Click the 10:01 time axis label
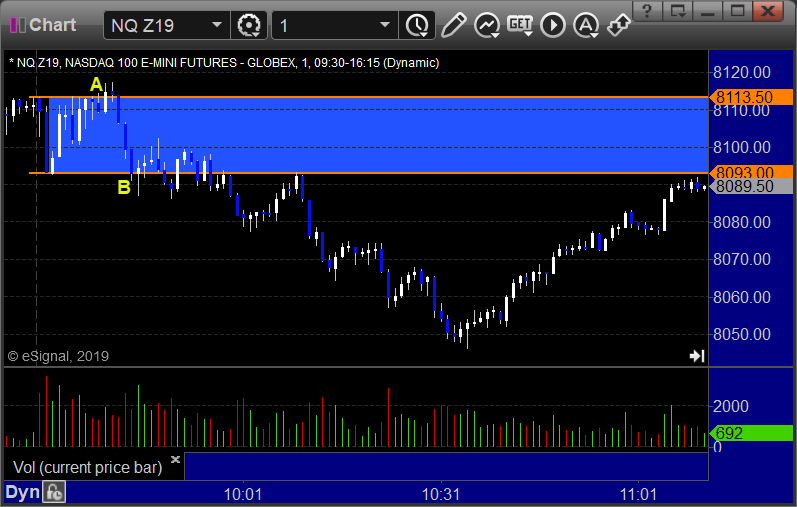 [x=243, y=494]
